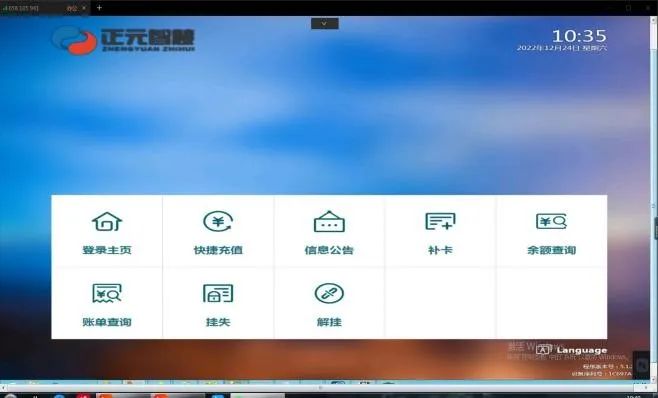Click the 10:35 clock display
658x398 pixels.
pos(579,36)
